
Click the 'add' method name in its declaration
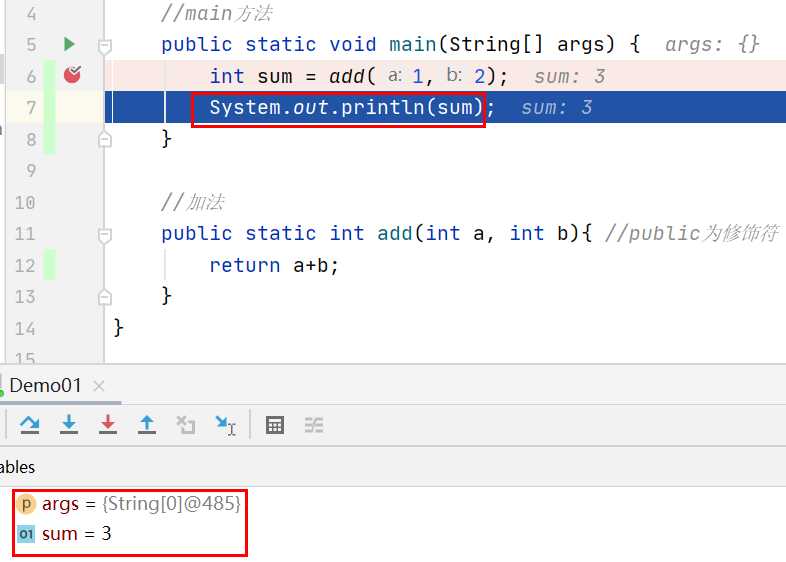pos(395,233)
